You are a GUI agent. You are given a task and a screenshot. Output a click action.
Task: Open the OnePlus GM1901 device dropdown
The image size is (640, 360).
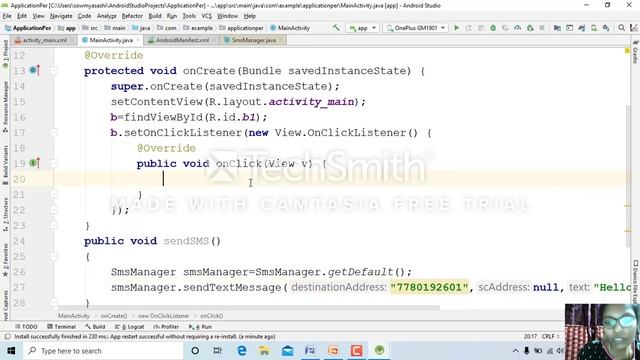click(416, 28)
